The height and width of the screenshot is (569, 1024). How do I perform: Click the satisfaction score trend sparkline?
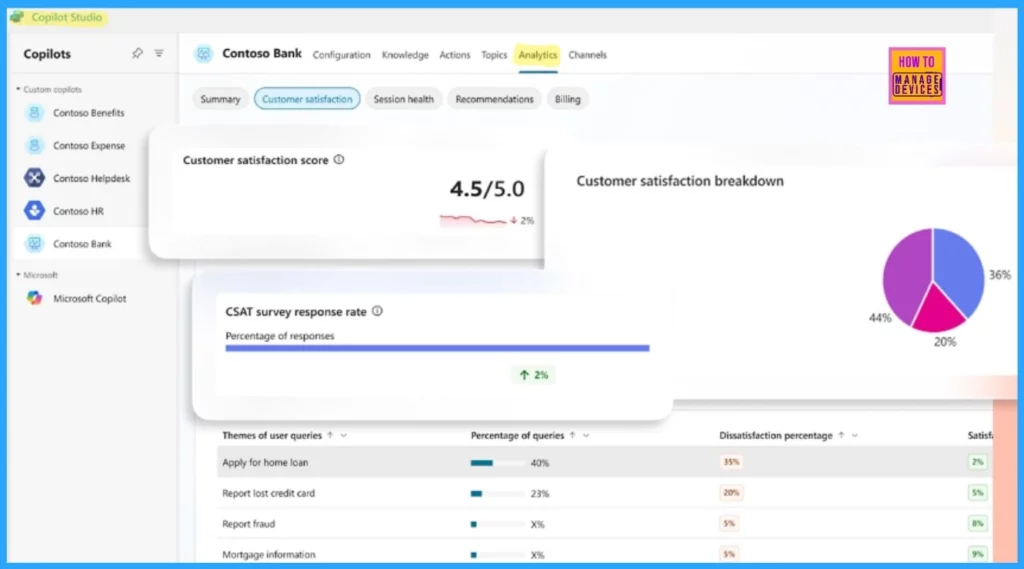click(x=473, y=220)
